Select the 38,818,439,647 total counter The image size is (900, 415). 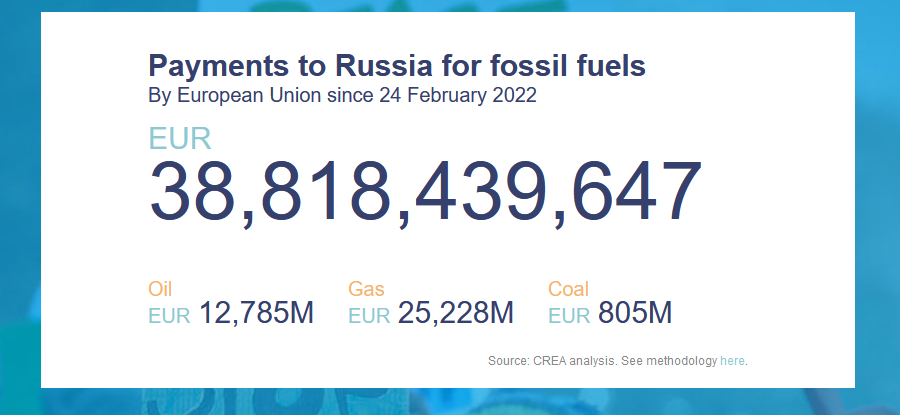[425, 192]
